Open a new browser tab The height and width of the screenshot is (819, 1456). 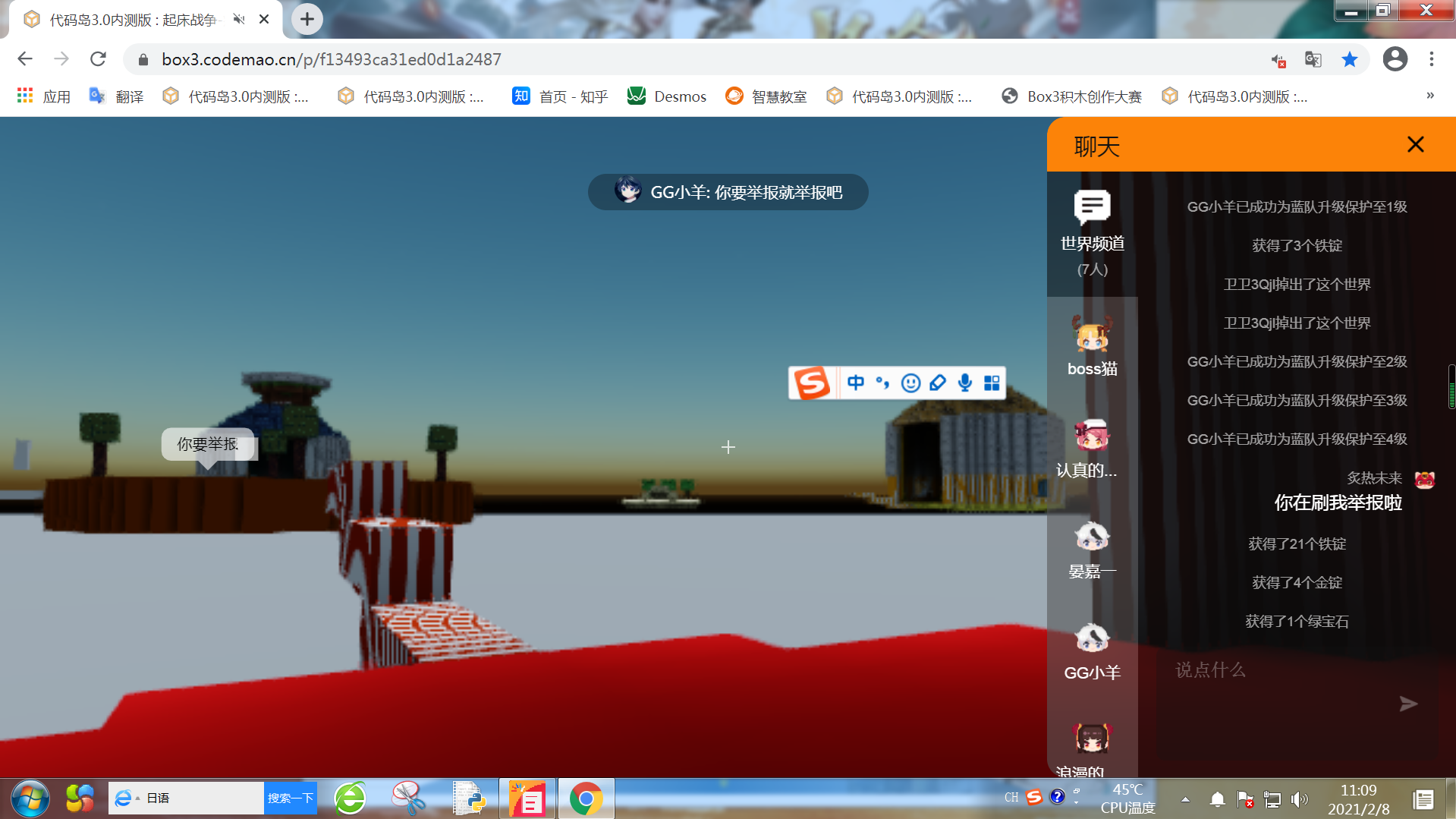coord(307,19)
